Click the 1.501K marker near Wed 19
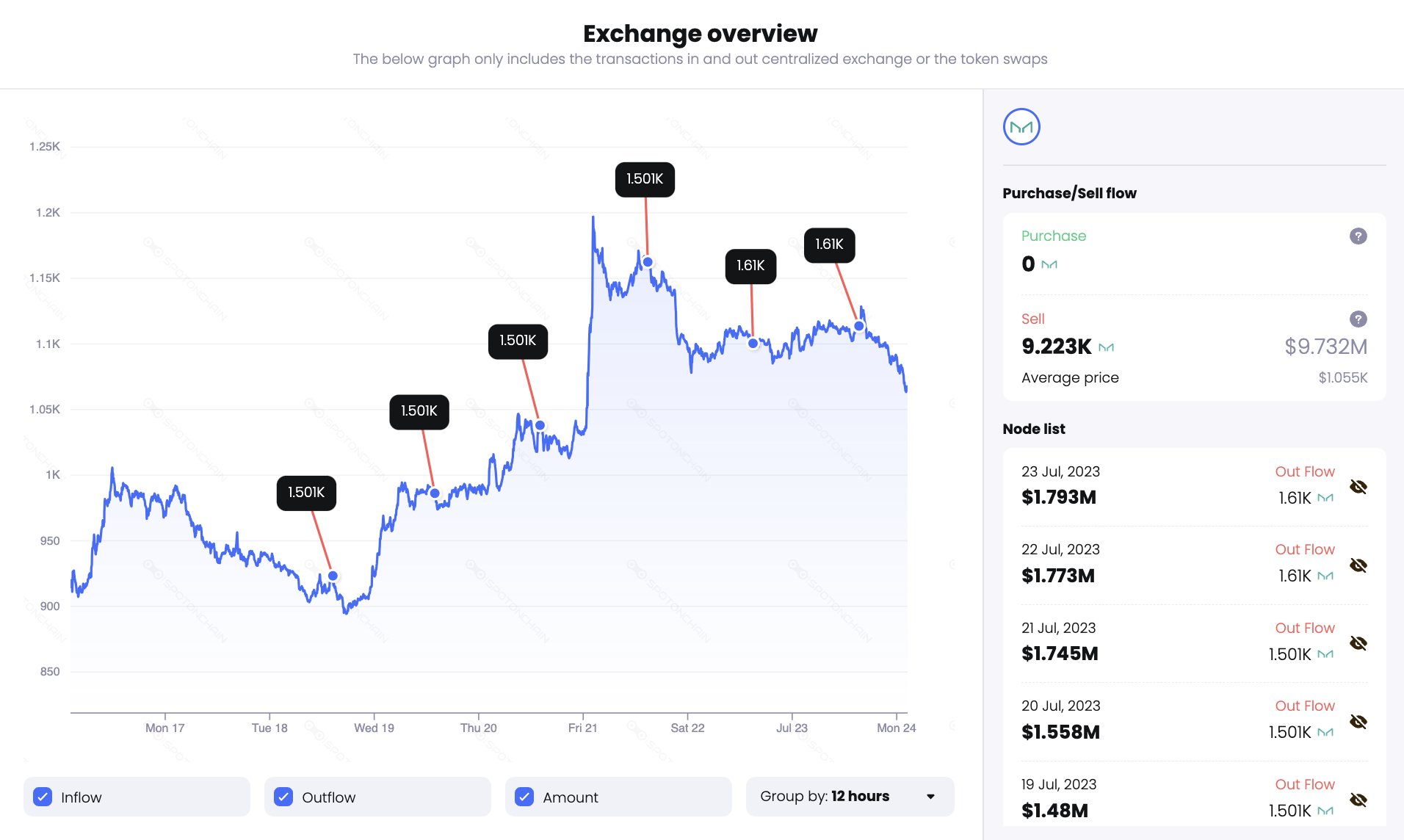1404x840 pixels. coord(419,411)
